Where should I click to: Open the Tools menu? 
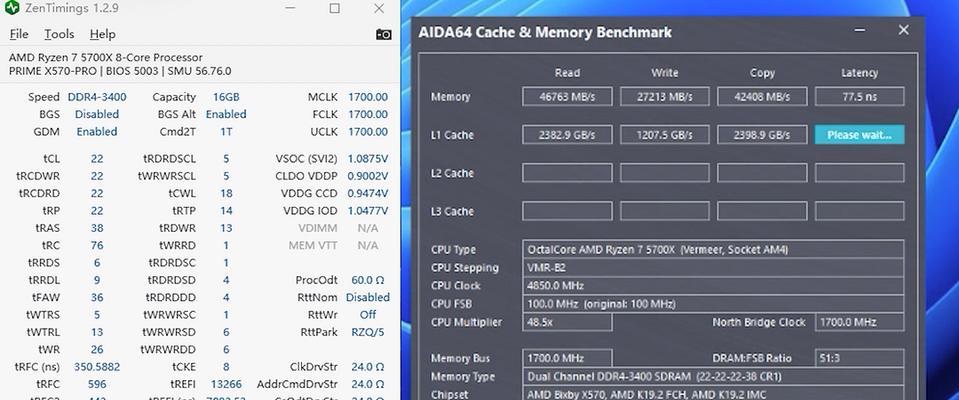coord(59,34)
